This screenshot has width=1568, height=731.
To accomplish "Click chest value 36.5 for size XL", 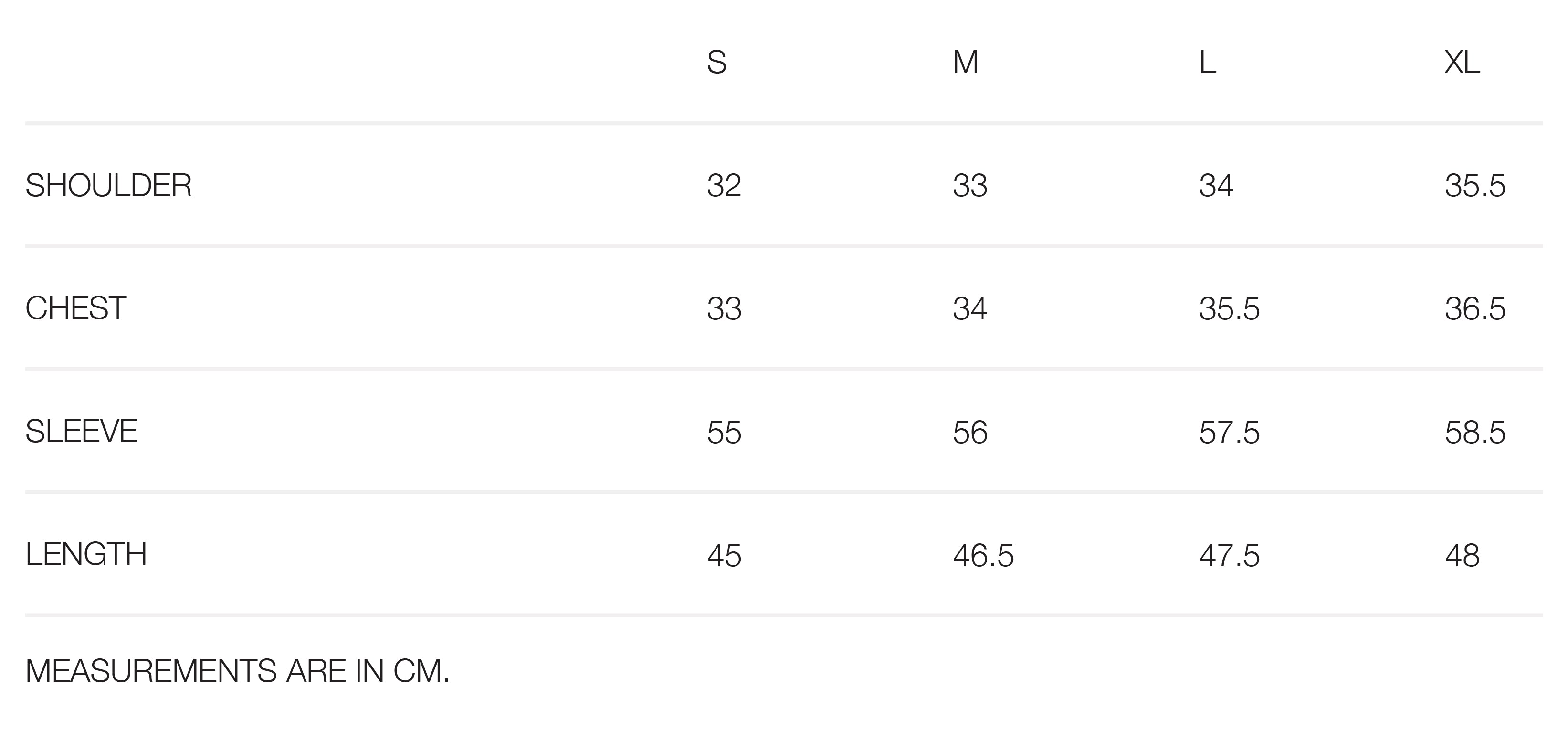I will 1475,308.
